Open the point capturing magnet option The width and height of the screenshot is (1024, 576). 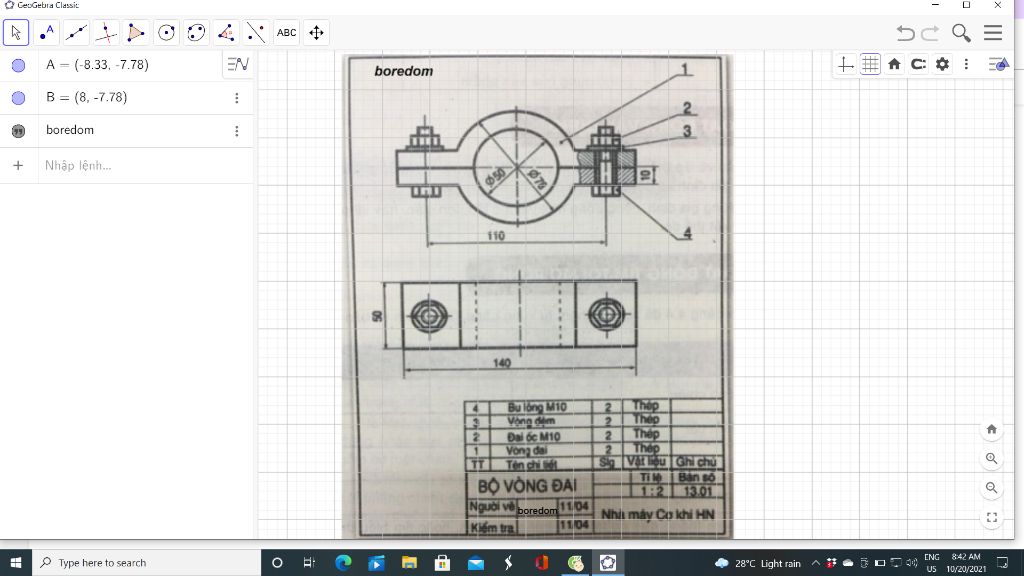click(918, 64)
